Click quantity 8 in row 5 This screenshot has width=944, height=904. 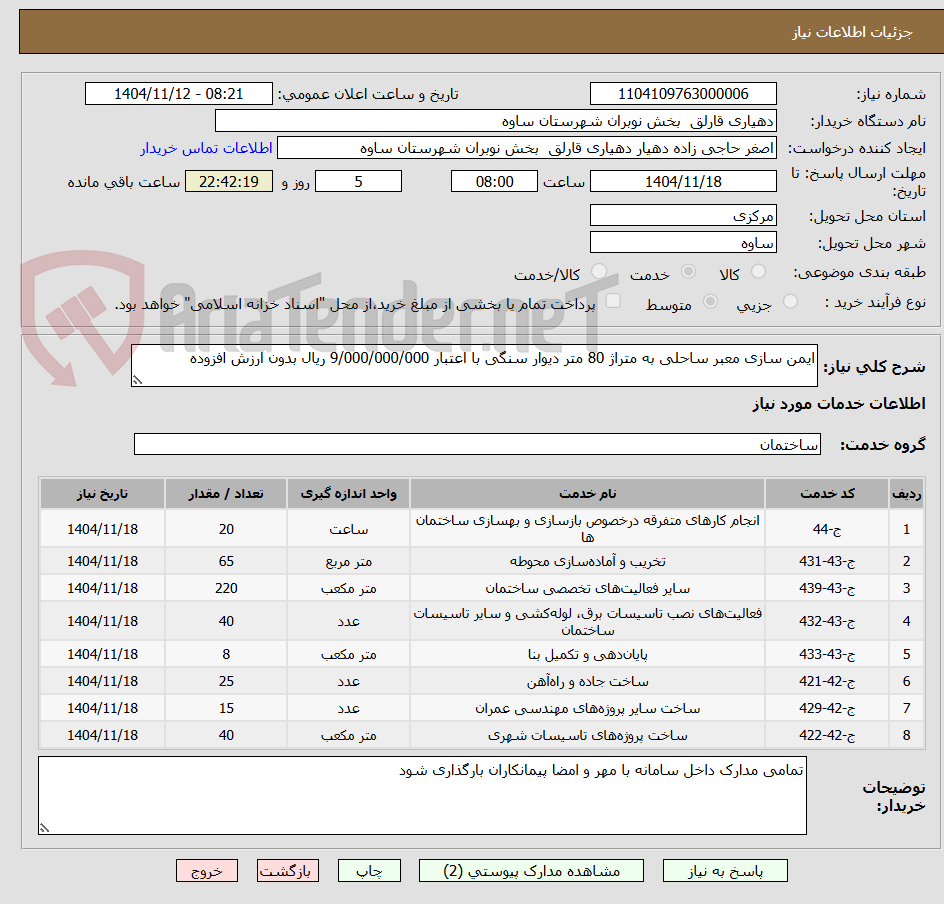tap(226, 654)
